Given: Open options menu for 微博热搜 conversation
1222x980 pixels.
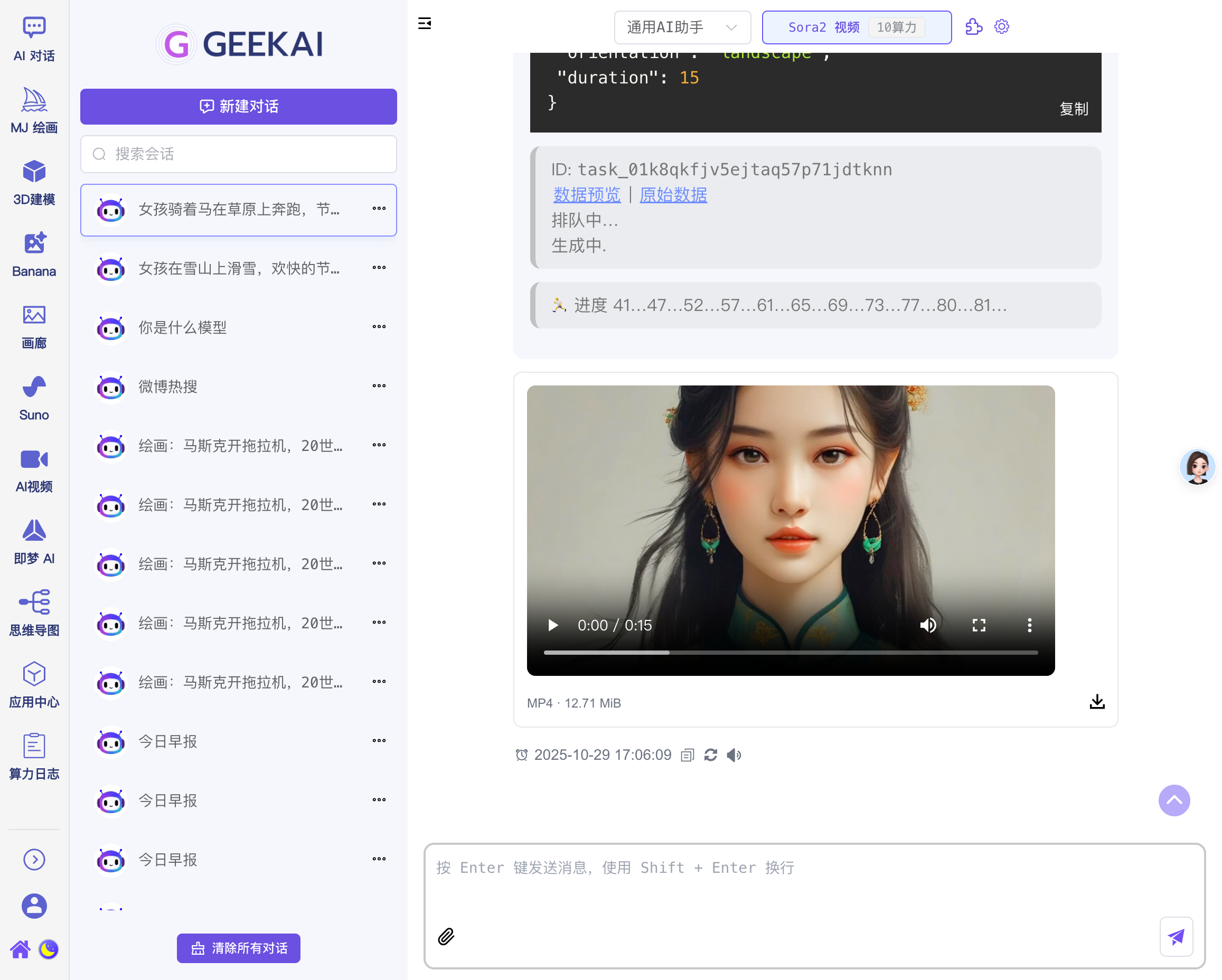Looking at the screenshot, I should coord(378,386).
